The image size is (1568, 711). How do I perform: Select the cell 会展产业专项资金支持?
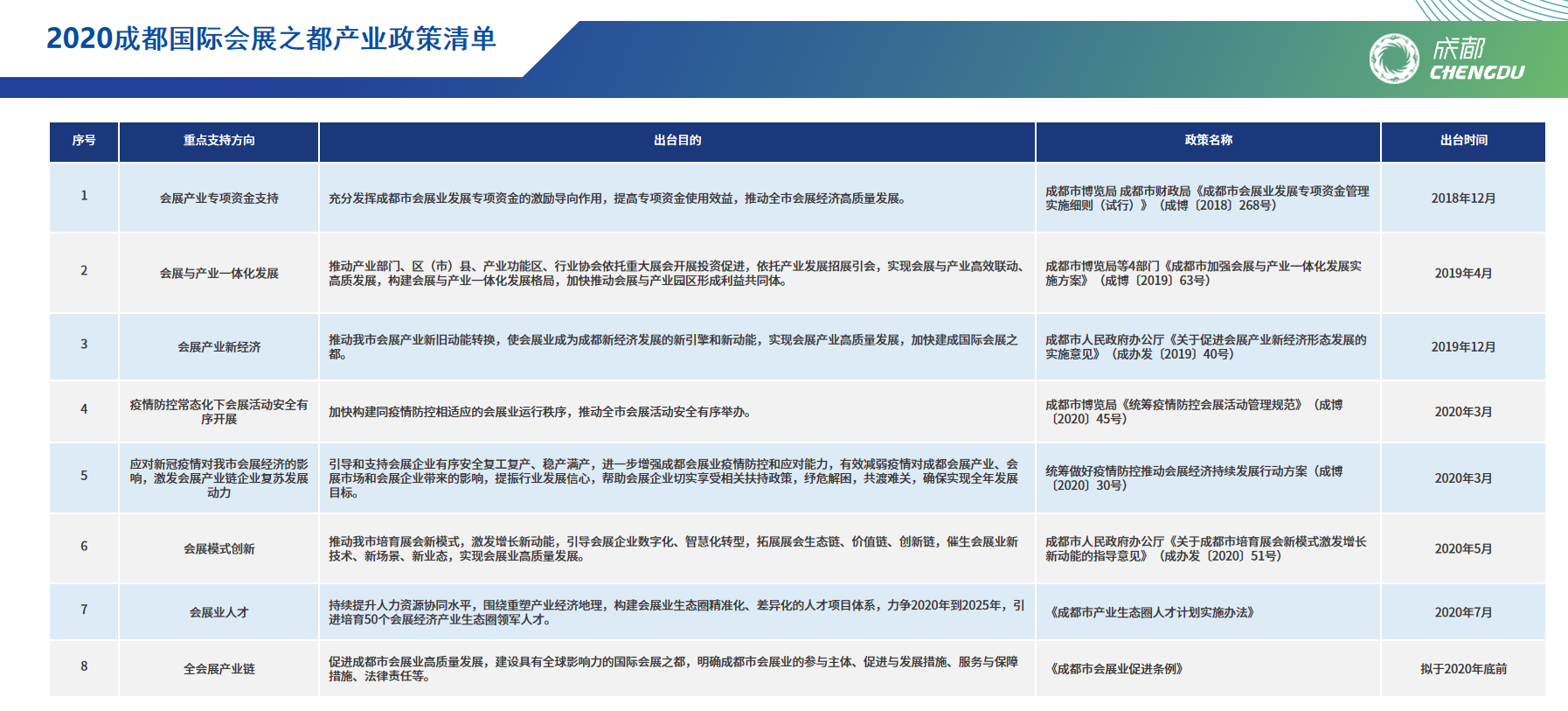pyautogui.click(x=219, y=199)
